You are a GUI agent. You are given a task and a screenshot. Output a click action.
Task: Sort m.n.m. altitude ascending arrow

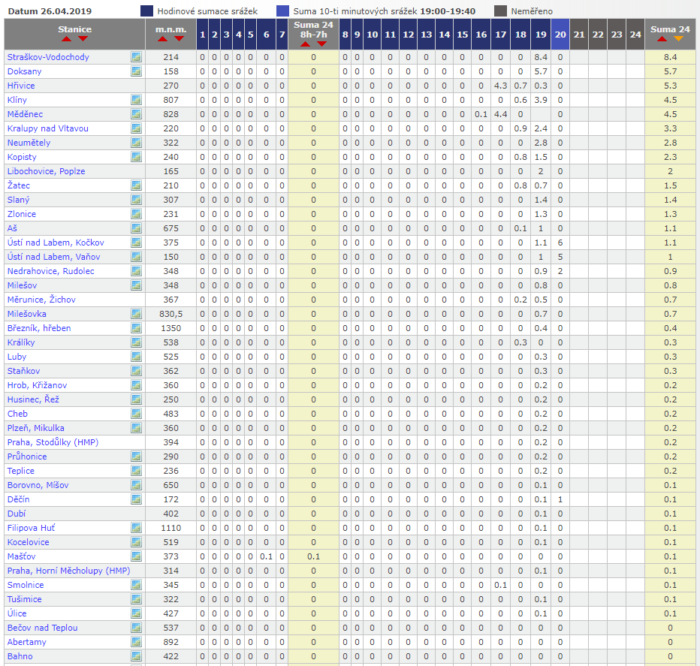[162, 39]
